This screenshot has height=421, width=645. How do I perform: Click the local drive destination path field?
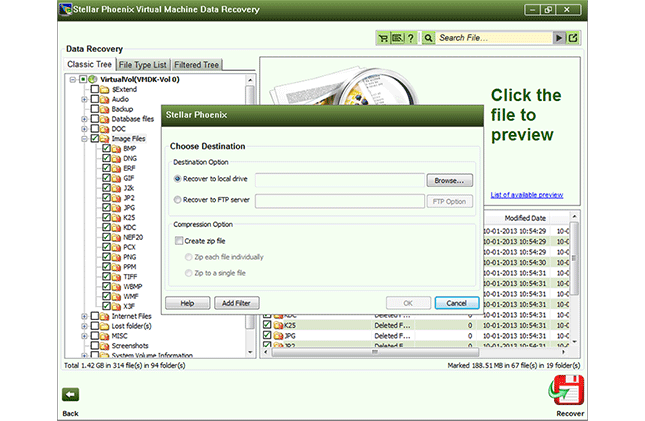340,180
